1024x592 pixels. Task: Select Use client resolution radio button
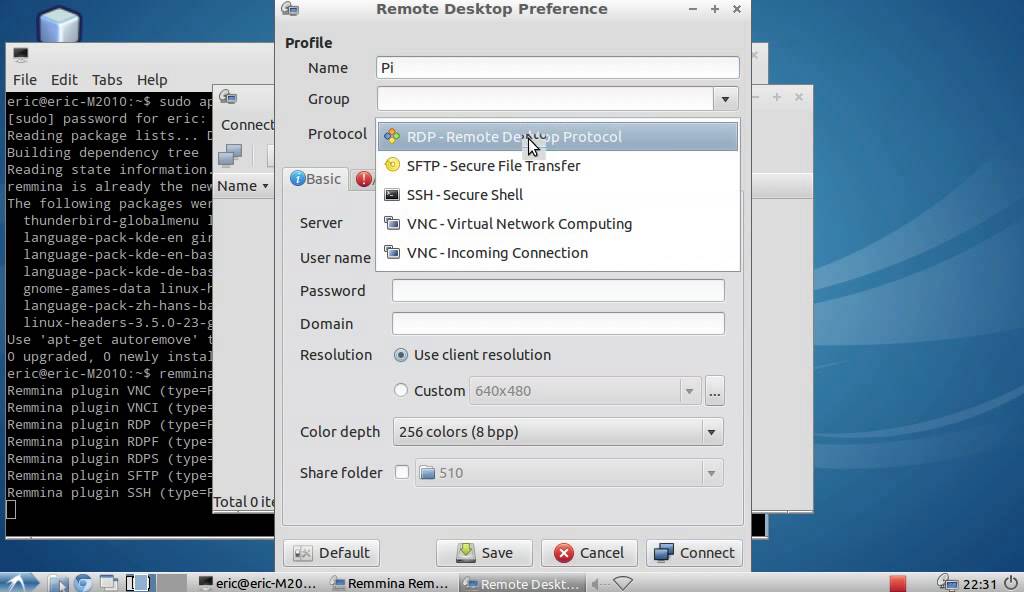tap(400, 355)
